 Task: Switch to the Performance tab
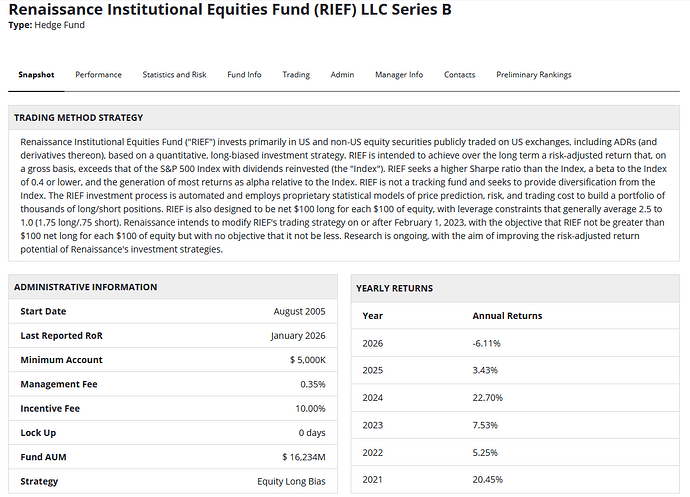click(x=98, y=75)
